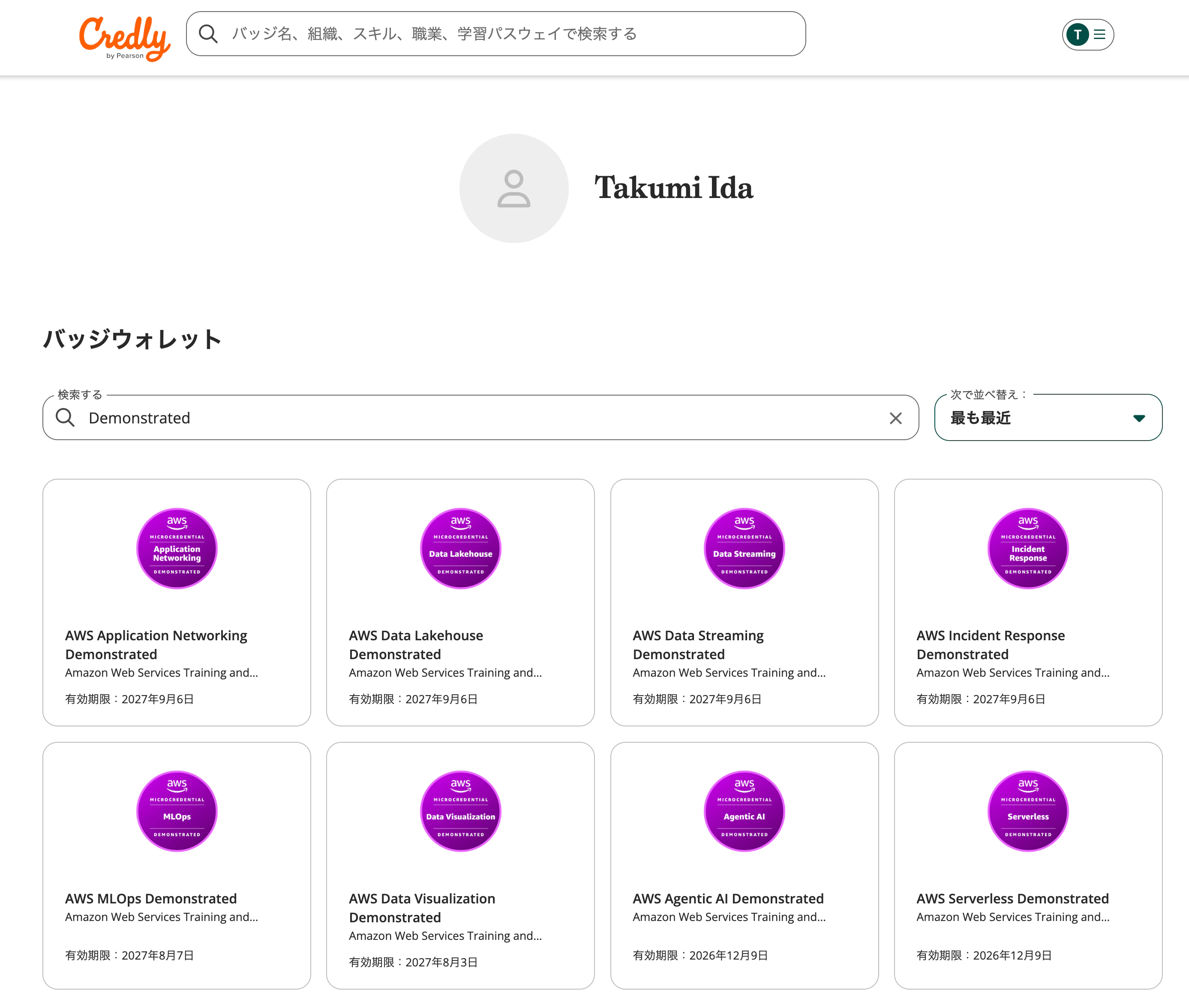Screen dimensions: 1189x1008
Task: Click the Agentic AI badge image
Action: 744,811
